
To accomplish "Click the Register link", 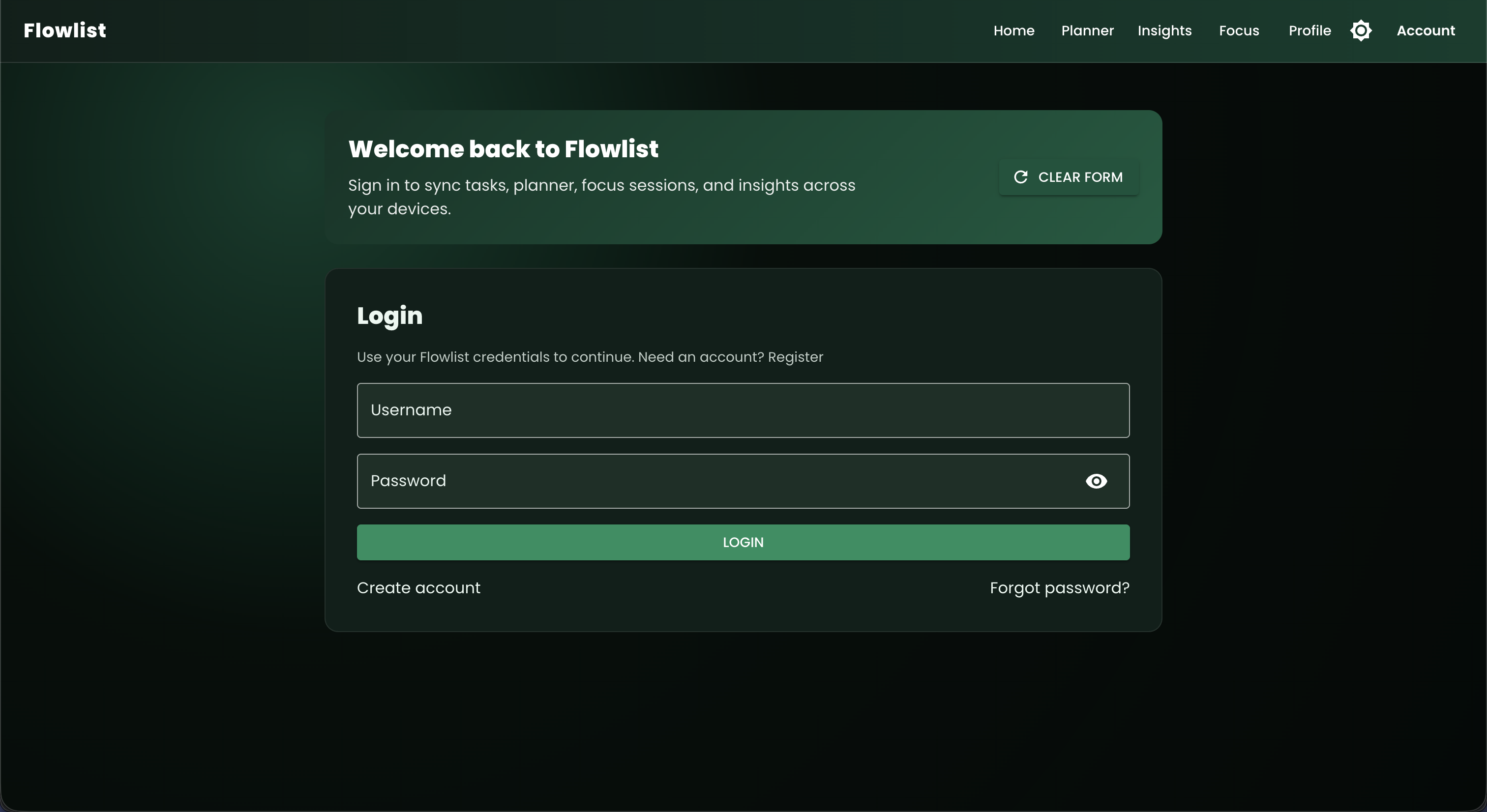I will coord(796,357).
